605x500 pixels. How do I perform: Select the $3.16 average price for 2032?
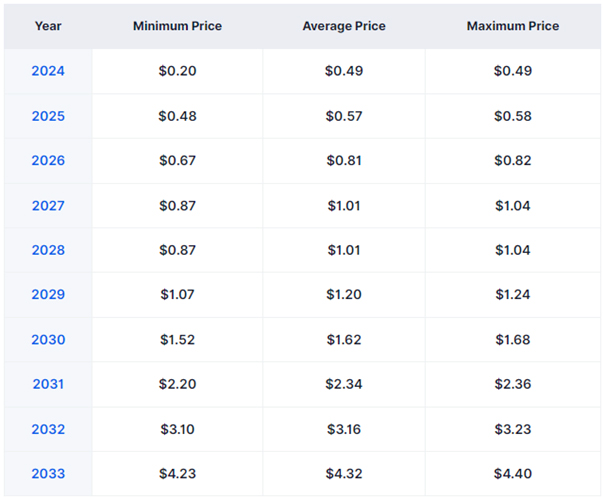pos(344,429)
